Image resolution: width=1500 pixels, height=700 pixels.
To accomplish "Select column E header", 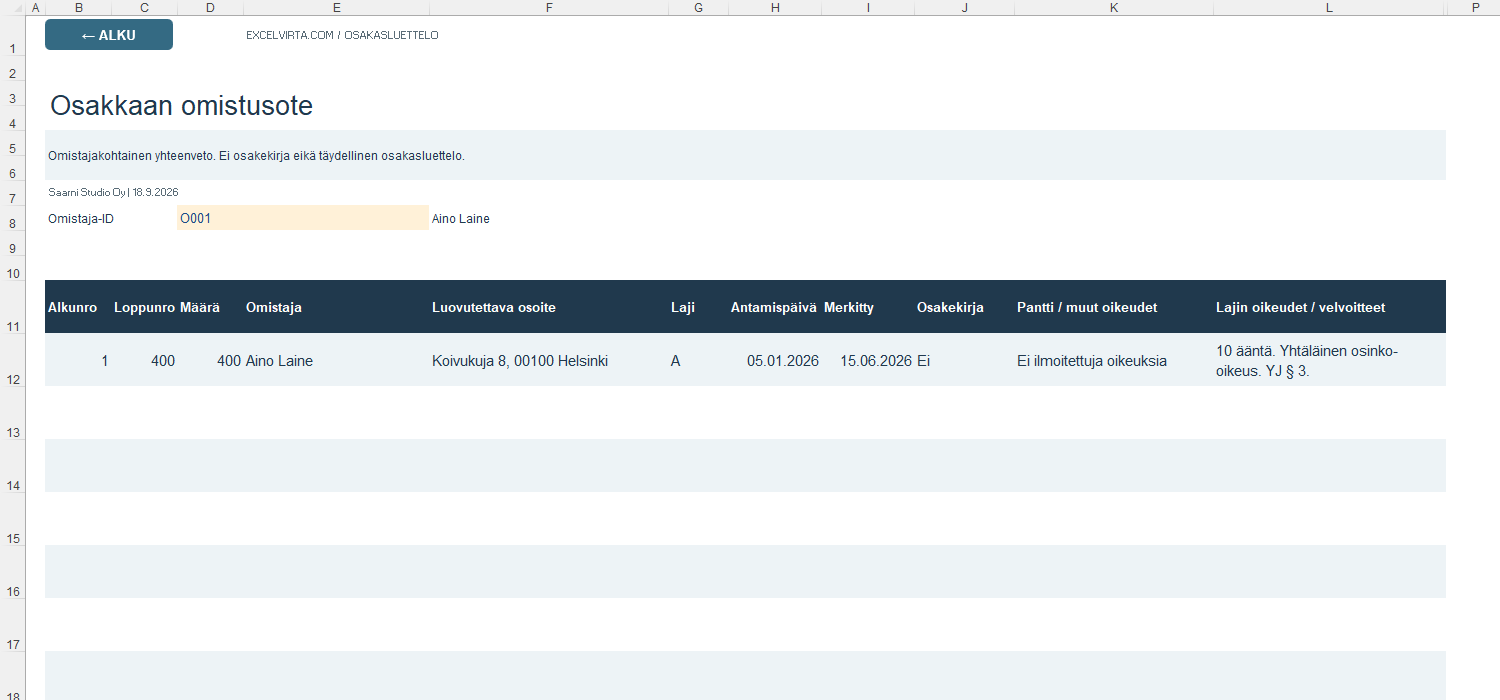I will pos(336,8).
